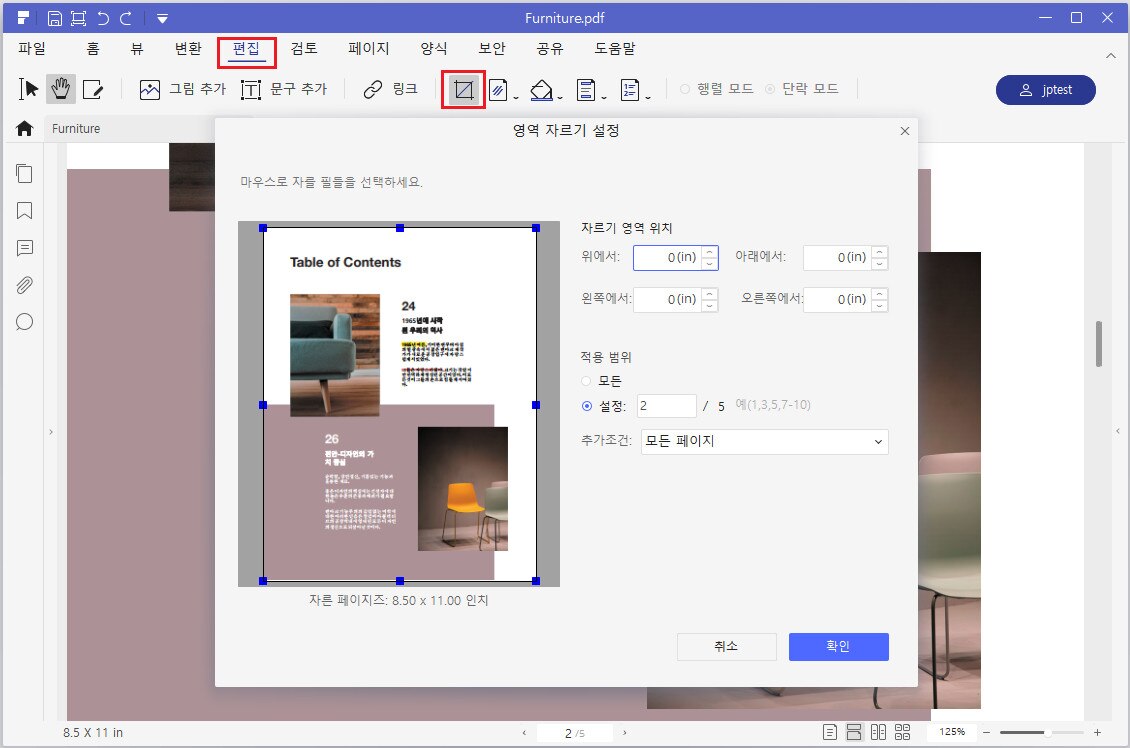Go to the home screen icon
This screenshot has height=748, width=1130.
(25, 128)
